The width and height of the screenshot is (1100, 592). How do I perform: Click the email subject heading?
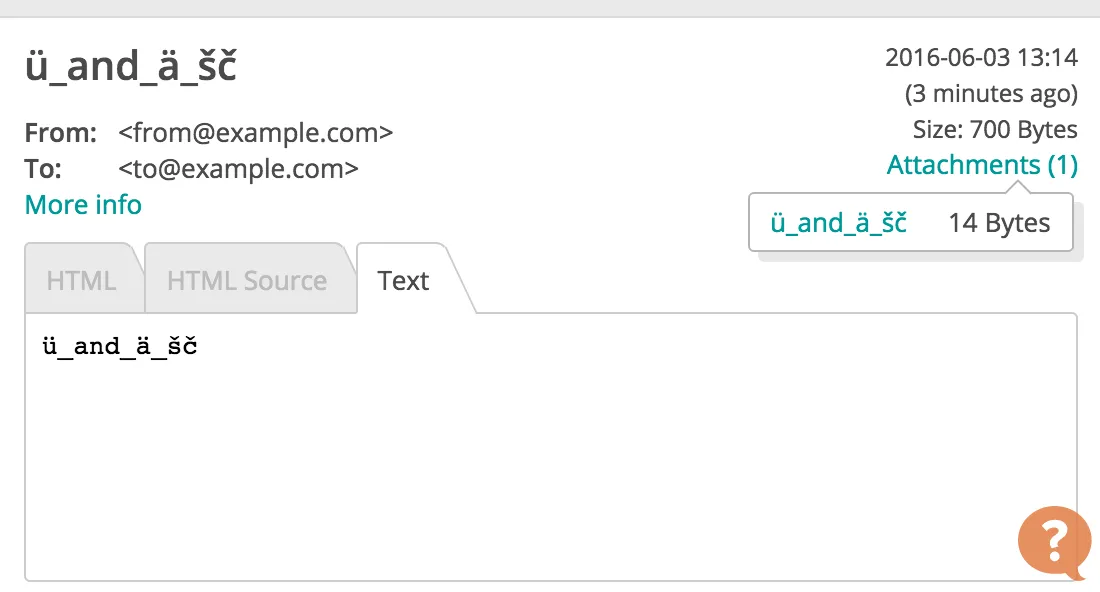pyautogui.click(x=130, y=67)
